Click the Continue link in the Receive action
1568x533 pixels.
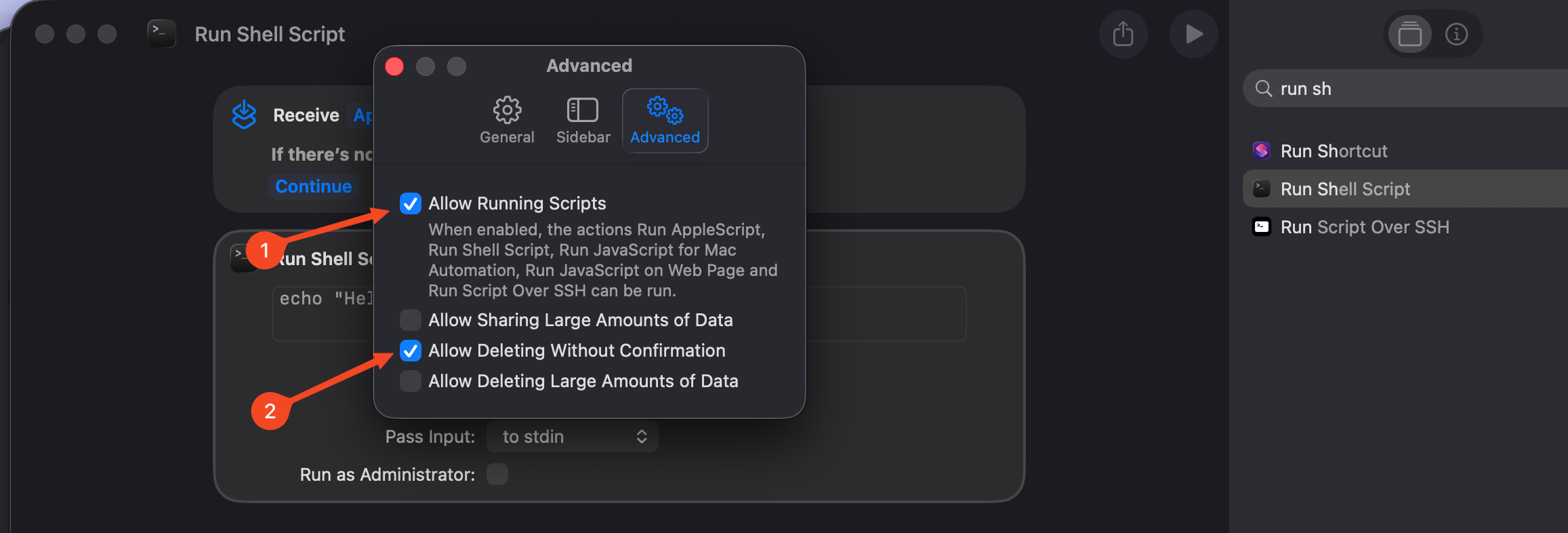pyautogui.click(x=313, y=186)
